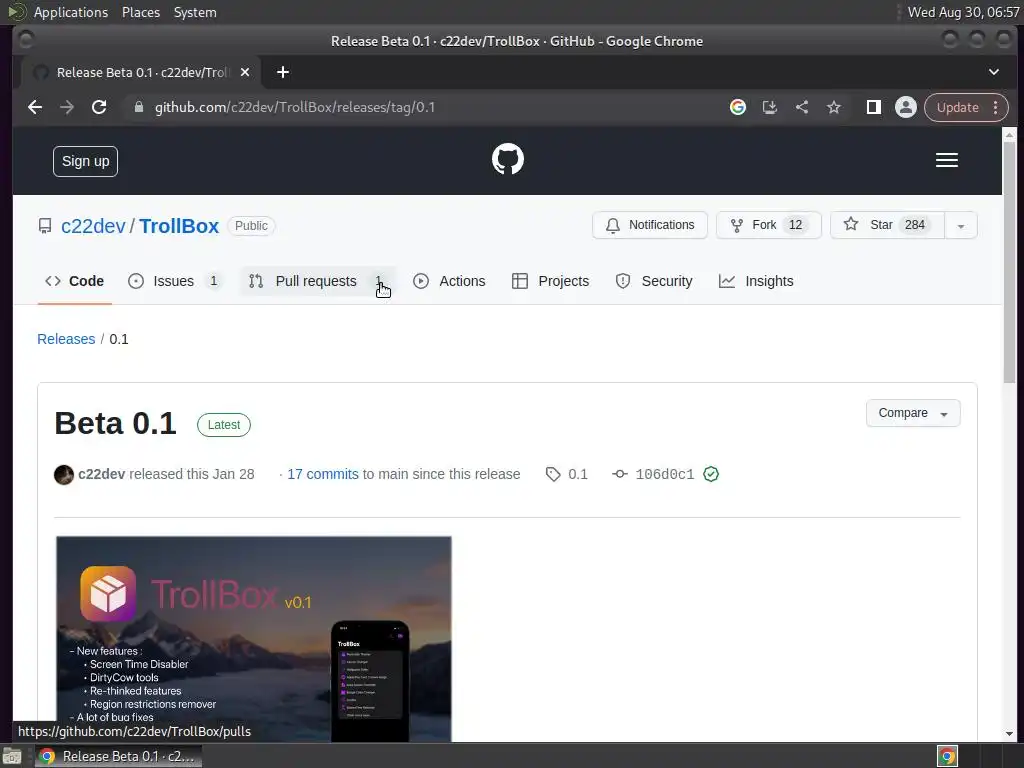Viewport: 1024px width, 768px height.
Task: Click the TrollBox v0.1 banner image
Action: pyautogui.click(x=254, y=639)
